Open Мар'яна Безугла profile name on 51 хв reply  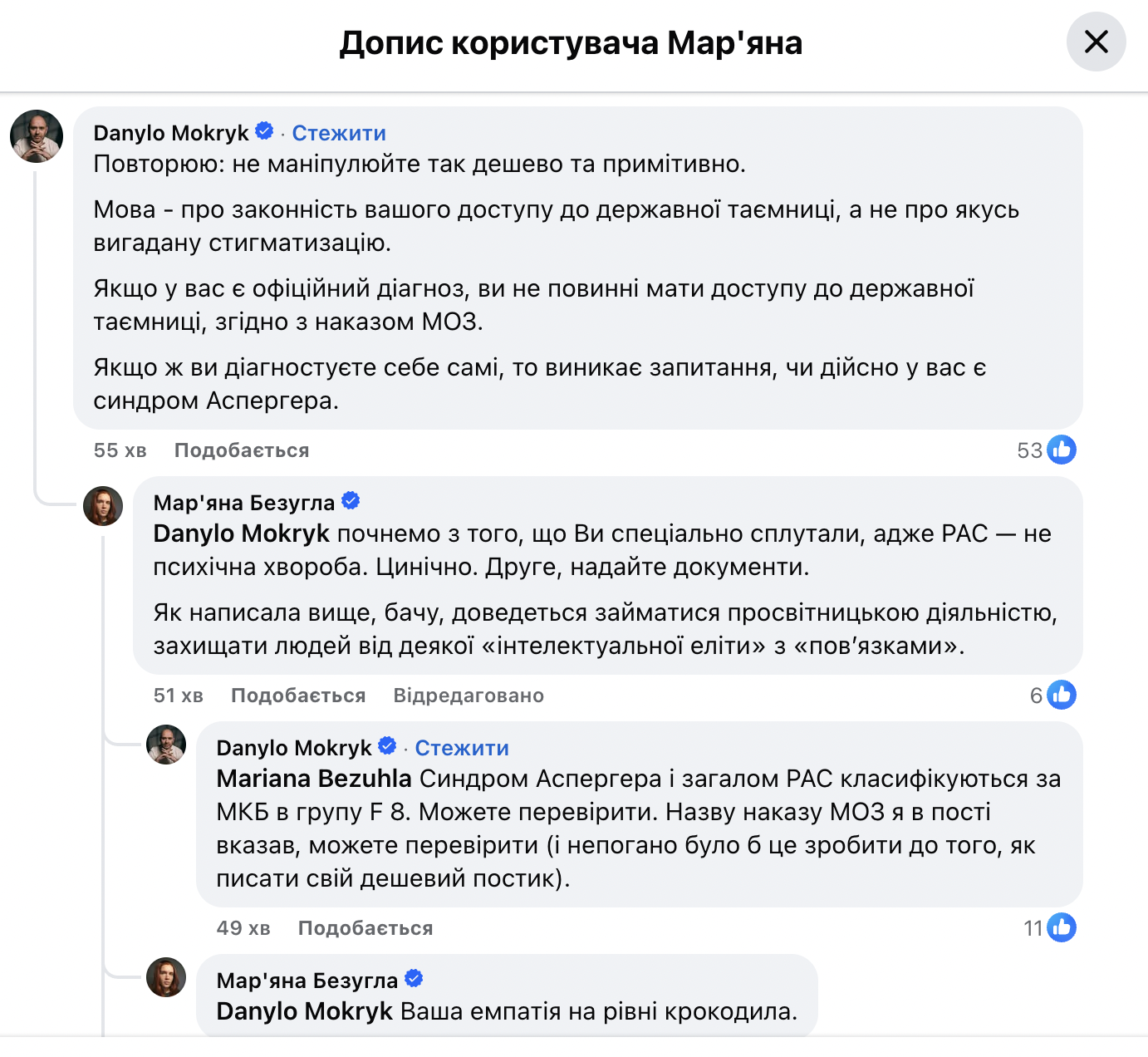click(244, 503)
